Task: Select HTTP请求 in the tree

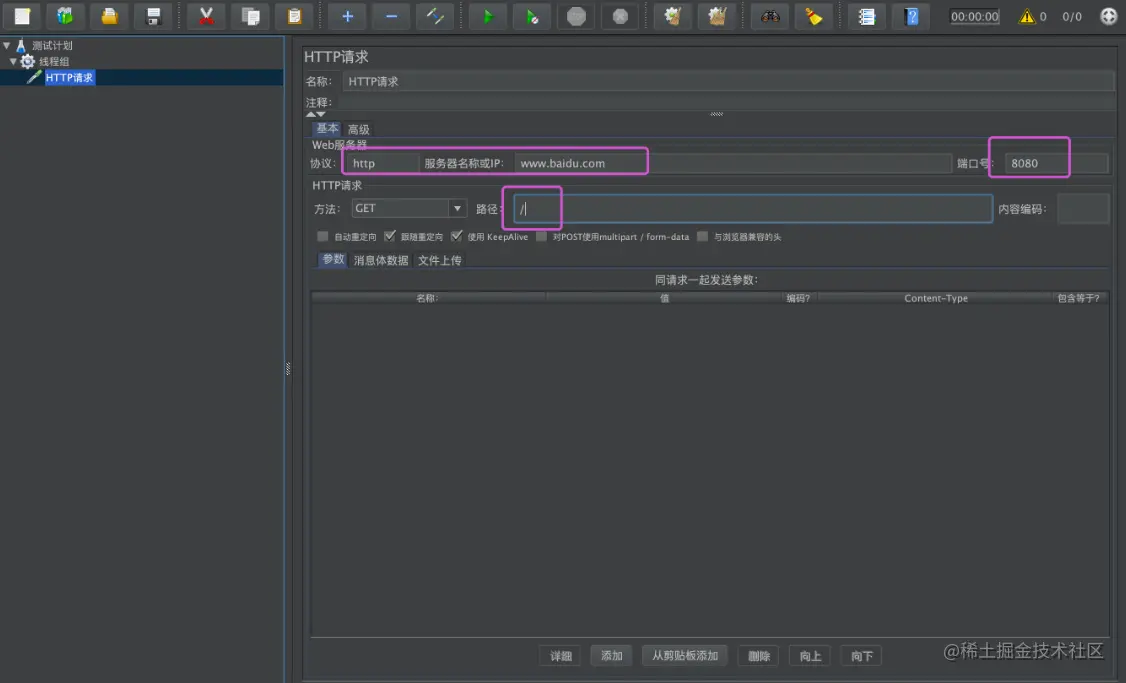Action: [x=70, y=77]
